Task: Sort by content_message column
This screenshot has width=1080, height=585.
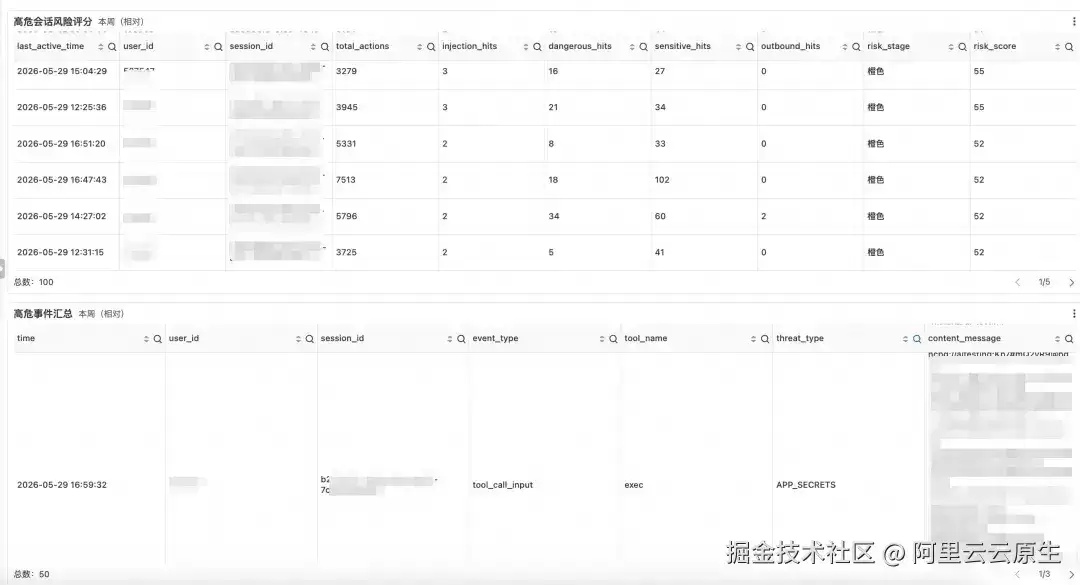Action: (x=1057, y=339)
